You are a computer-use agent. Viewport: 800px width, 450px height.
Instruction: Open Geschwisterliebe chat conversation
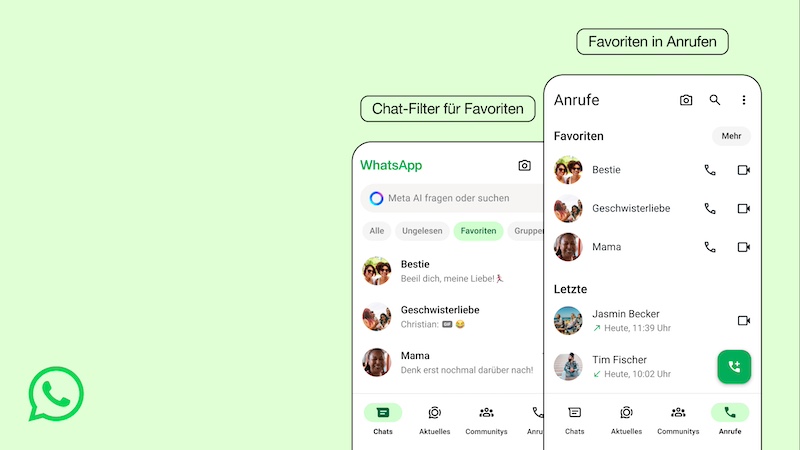[x=448, y=317]
